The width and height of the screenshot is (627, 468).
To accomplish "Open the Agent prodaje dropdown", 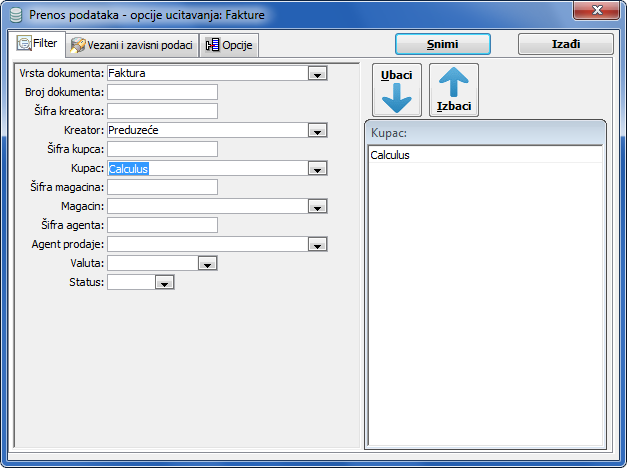I will coord(317,244).
